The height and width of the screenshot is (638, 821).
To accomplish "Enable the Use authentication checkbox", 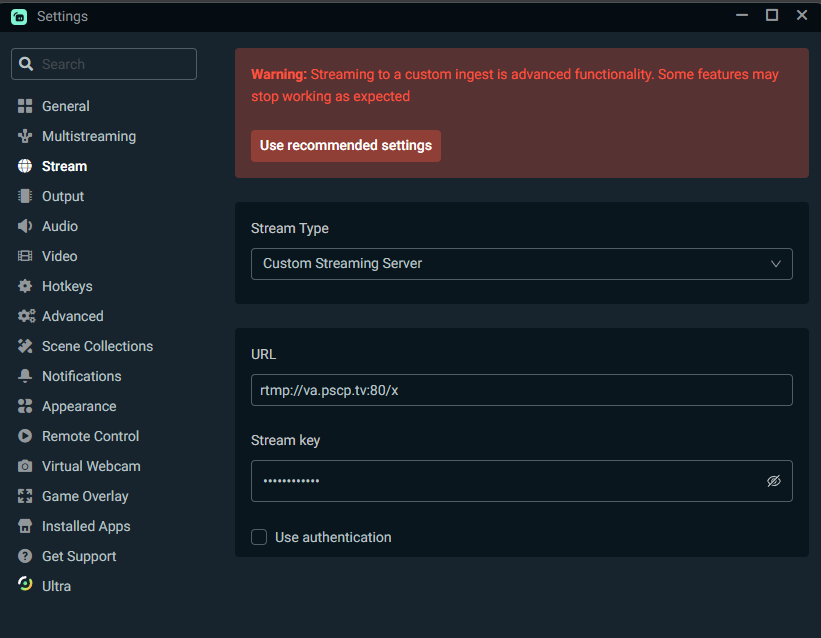I will [259, 537].
